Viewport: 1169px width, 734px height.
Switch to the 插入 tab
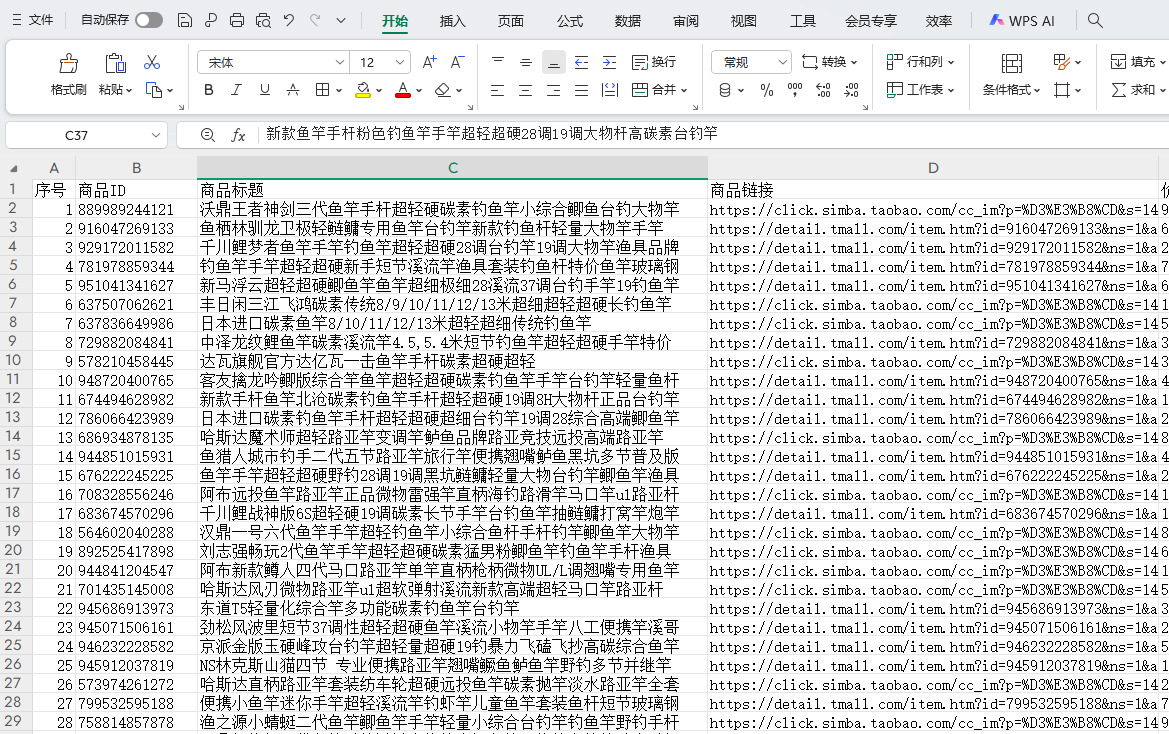[x=453, y=20]
